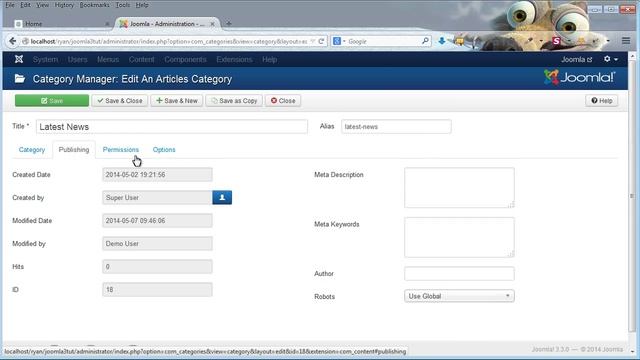This screenshot has height=360, width=640.
Task: Open the Options tab
Action: [164, 150]
